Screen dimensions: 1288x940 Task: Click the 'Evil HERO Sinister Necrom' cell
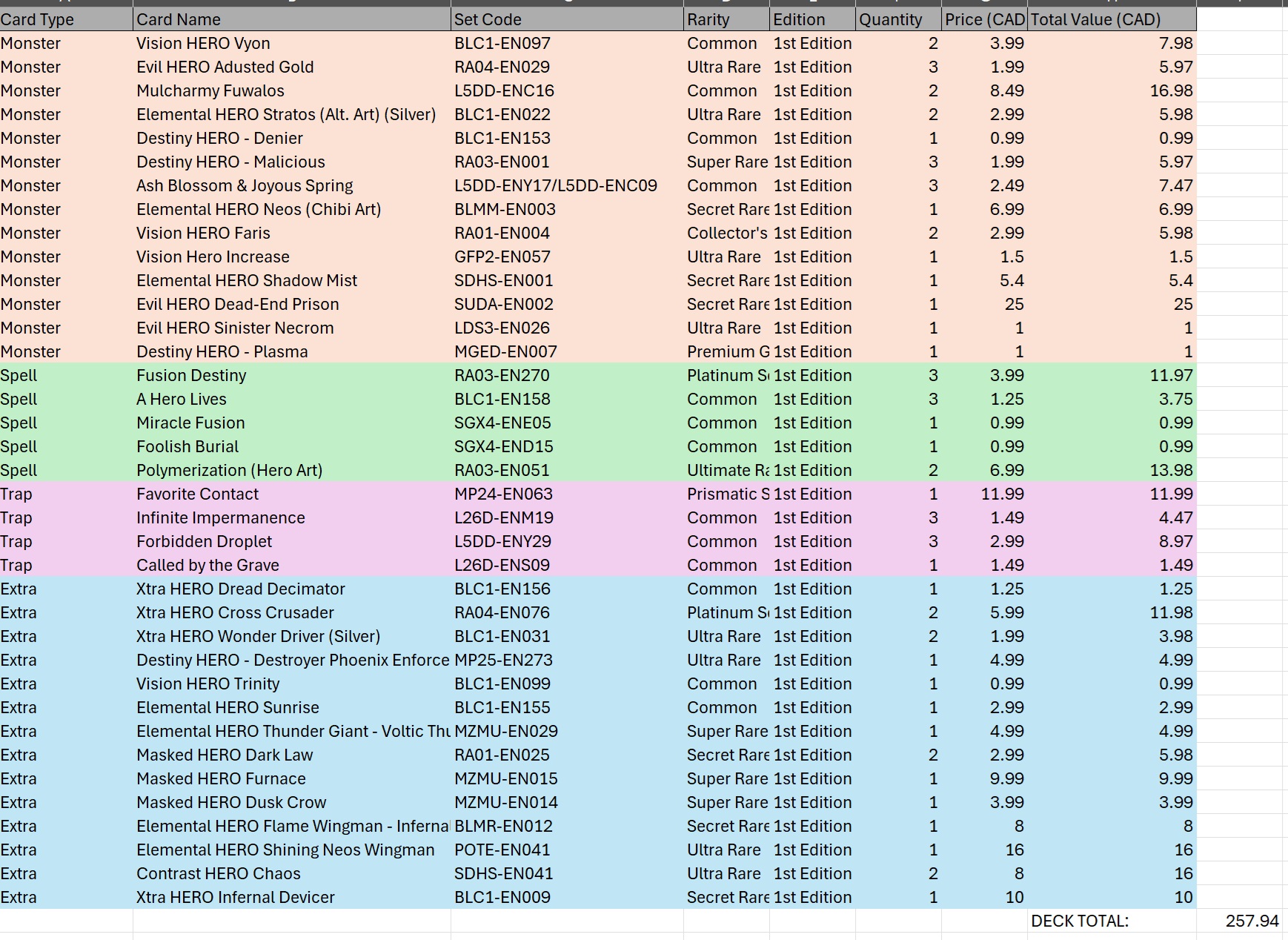point(292,328)
